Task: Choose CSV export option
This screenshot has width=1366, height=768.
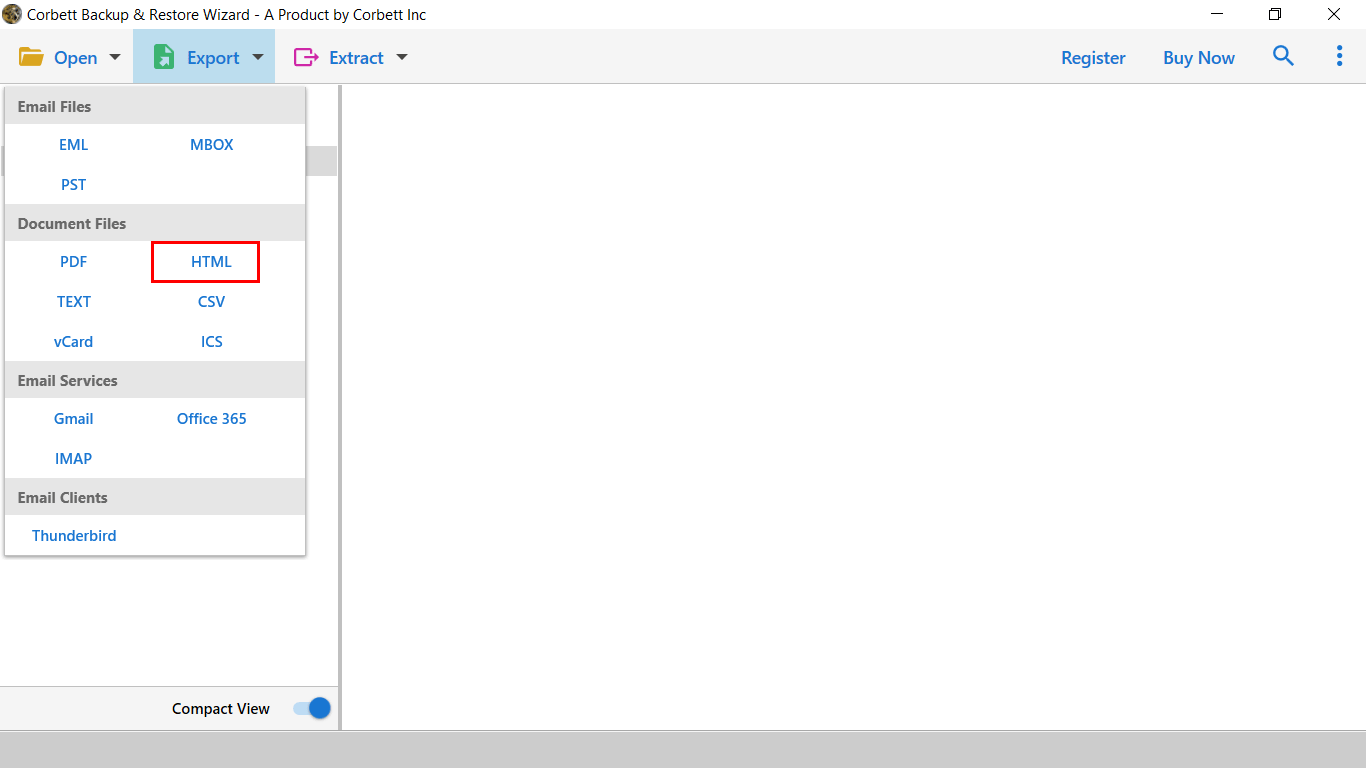Action: pos(212,302)
